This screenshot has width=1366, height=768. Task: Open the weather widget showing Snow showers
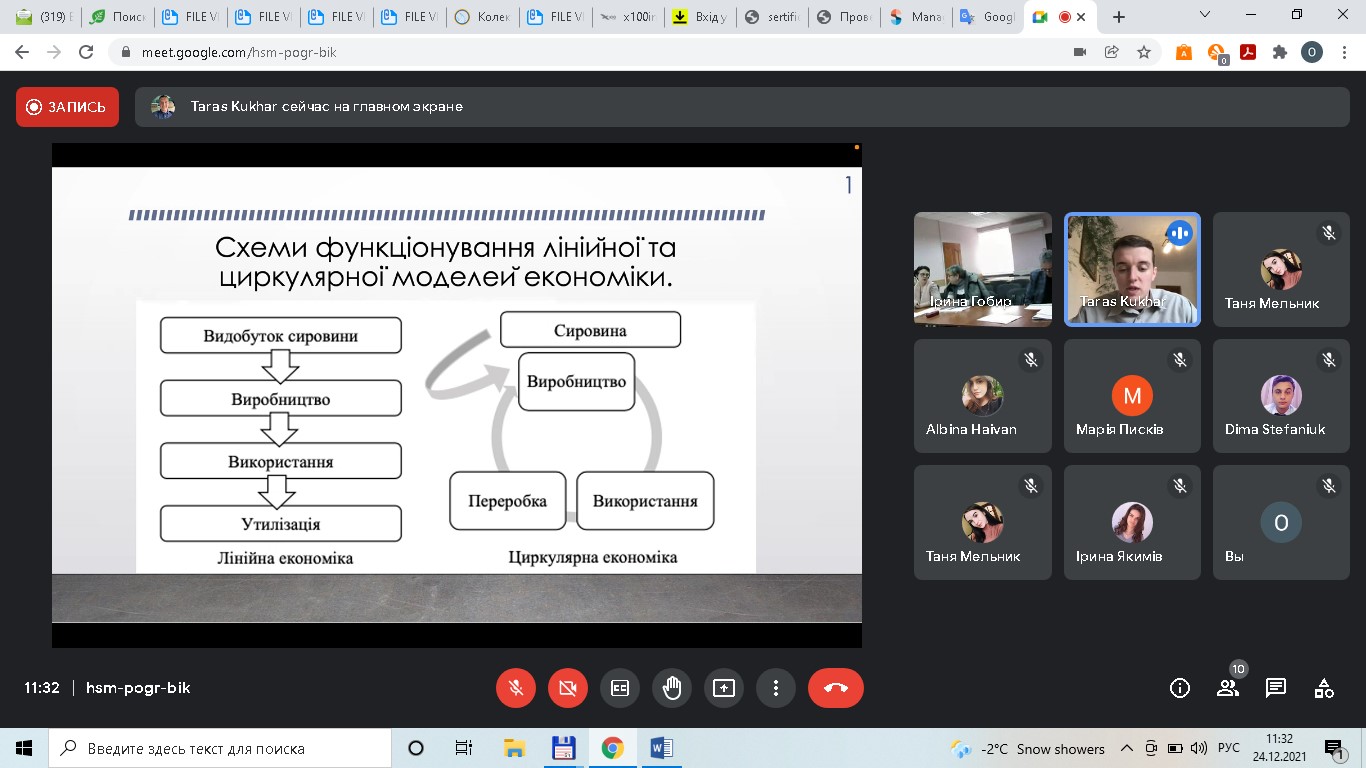tap(1028, 748)
